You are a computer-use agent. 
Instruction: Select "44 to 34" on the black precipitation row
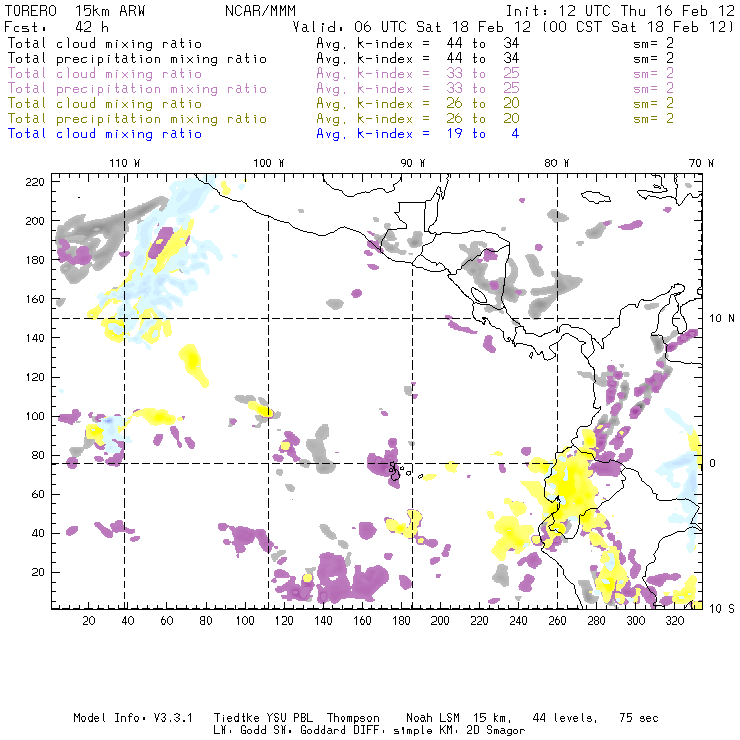pyautogui.click(x=483, y=59)
